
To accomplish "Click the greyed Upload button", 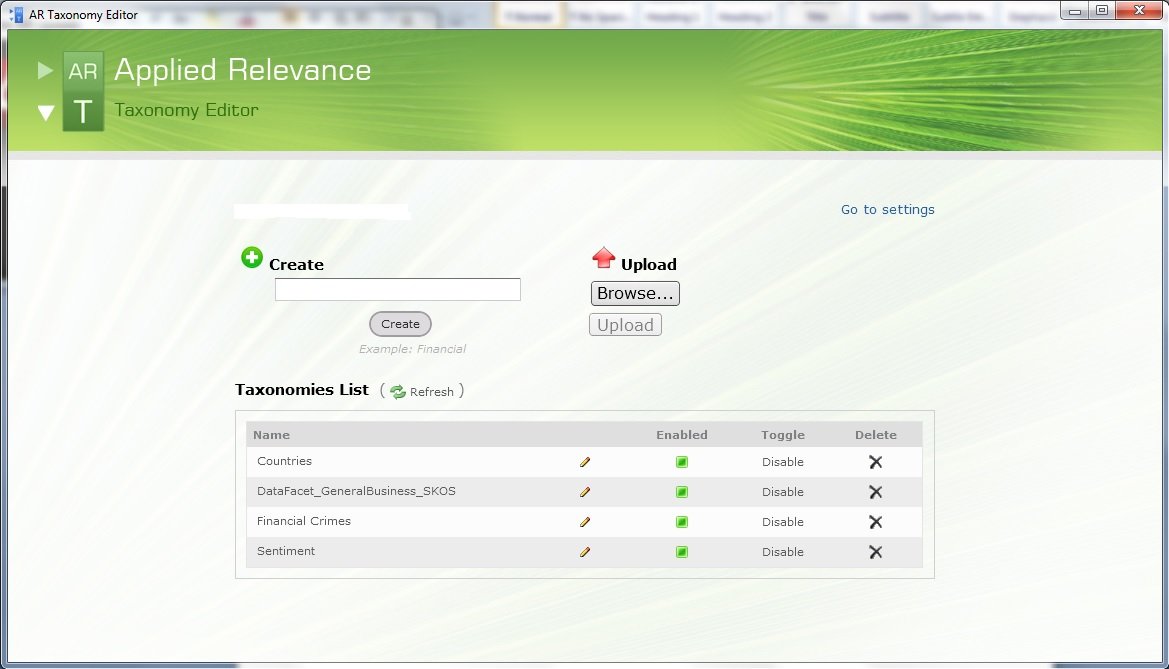I will 625,325.
